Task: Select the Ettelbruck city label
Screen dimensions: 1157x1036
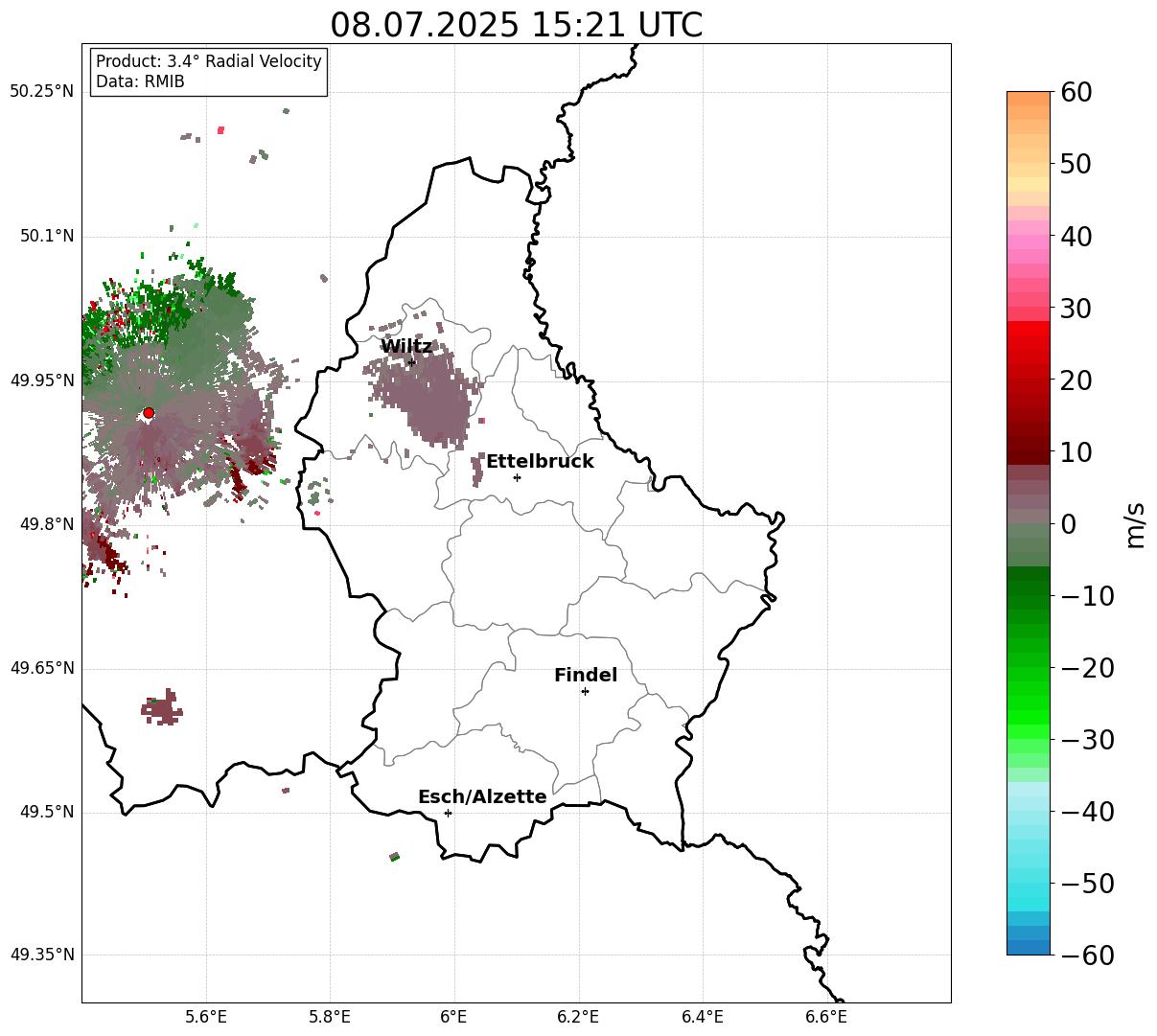Action: 540,462
